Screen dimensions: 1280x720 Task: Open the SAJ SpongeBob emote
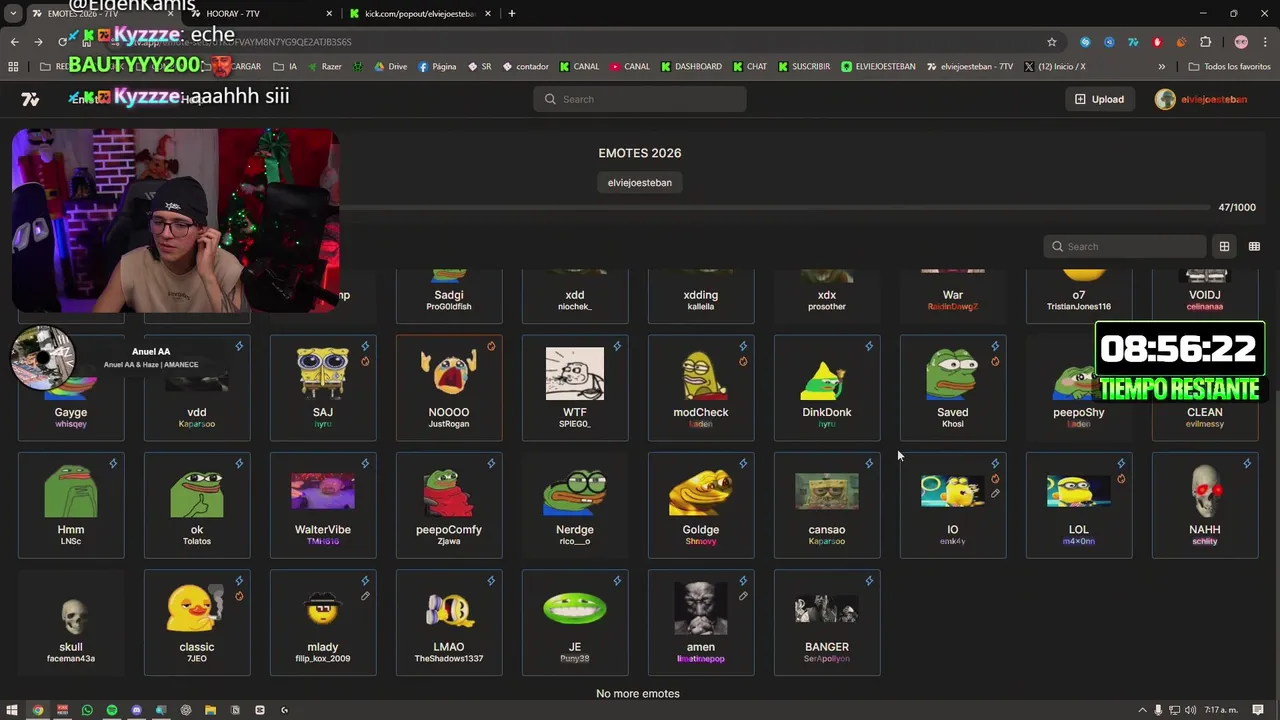[323, 388]
